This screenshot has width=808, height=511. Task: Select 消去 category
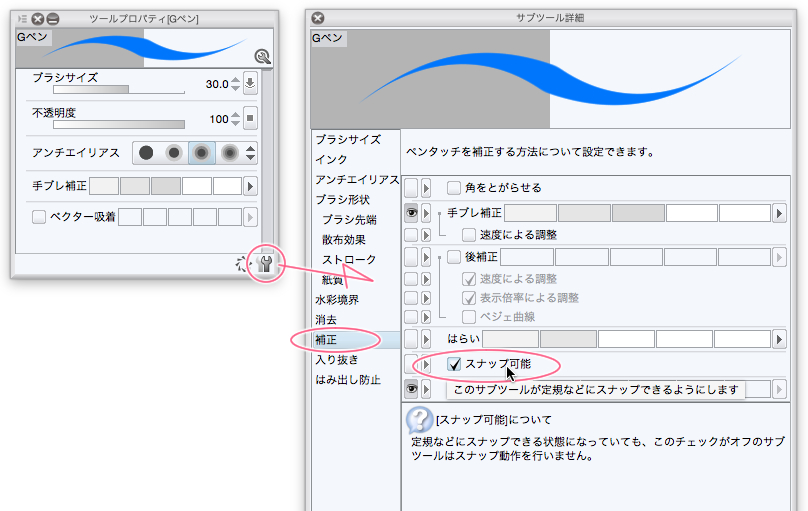pyautogui.click(x=326, y=320)
